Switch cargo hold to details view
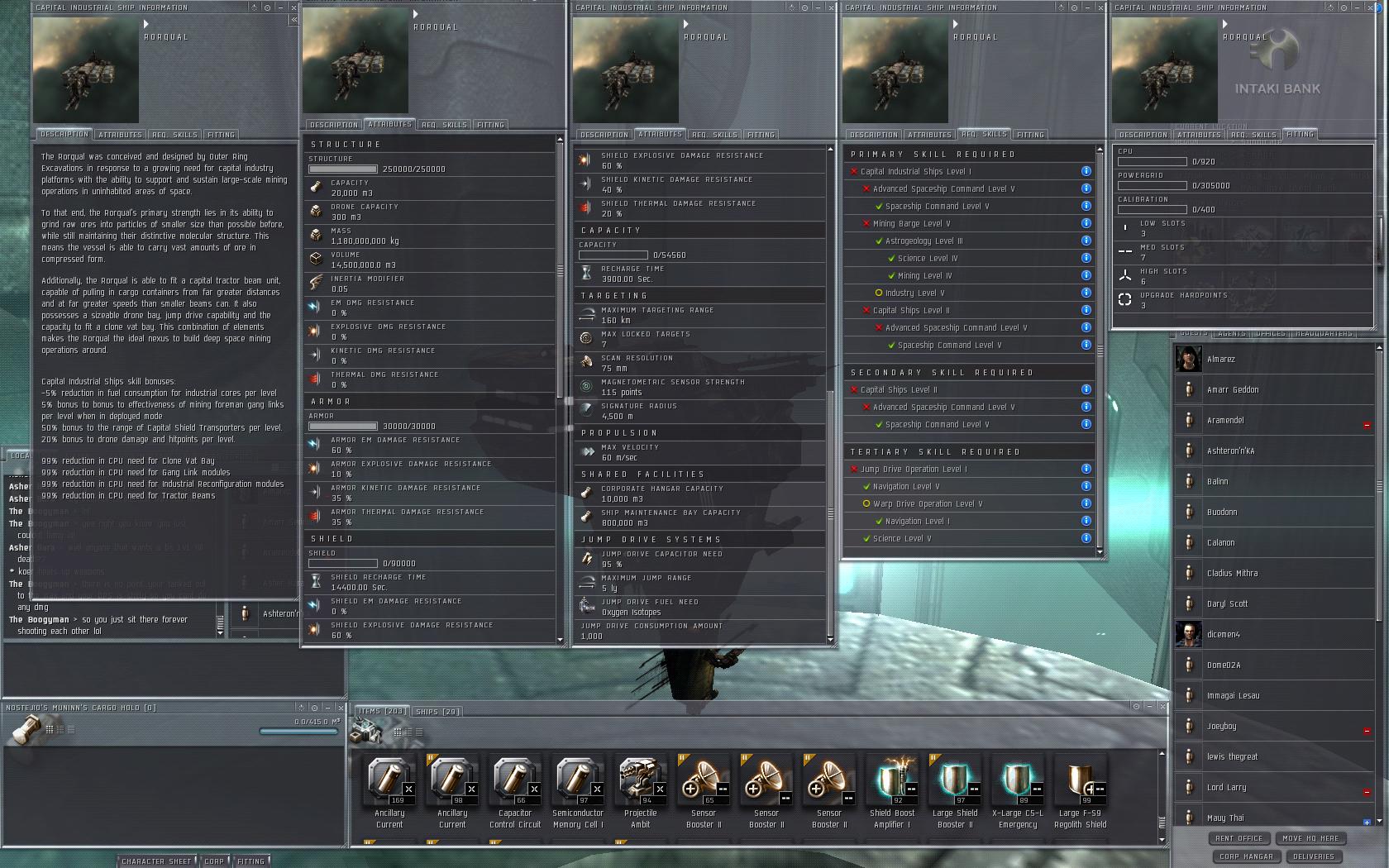This screenshot has width=1389, height=868. point(60,729)
